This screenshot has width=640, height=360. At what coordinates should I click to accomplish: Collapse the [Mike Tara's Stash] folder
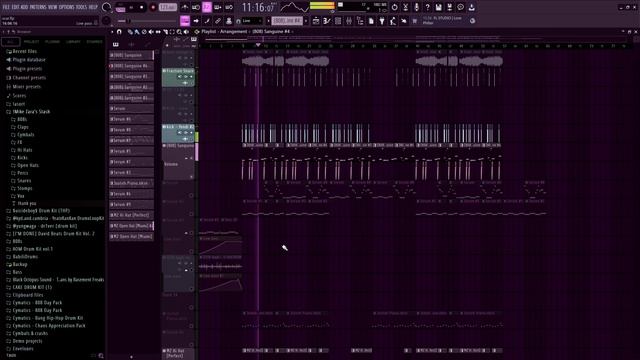31,111
